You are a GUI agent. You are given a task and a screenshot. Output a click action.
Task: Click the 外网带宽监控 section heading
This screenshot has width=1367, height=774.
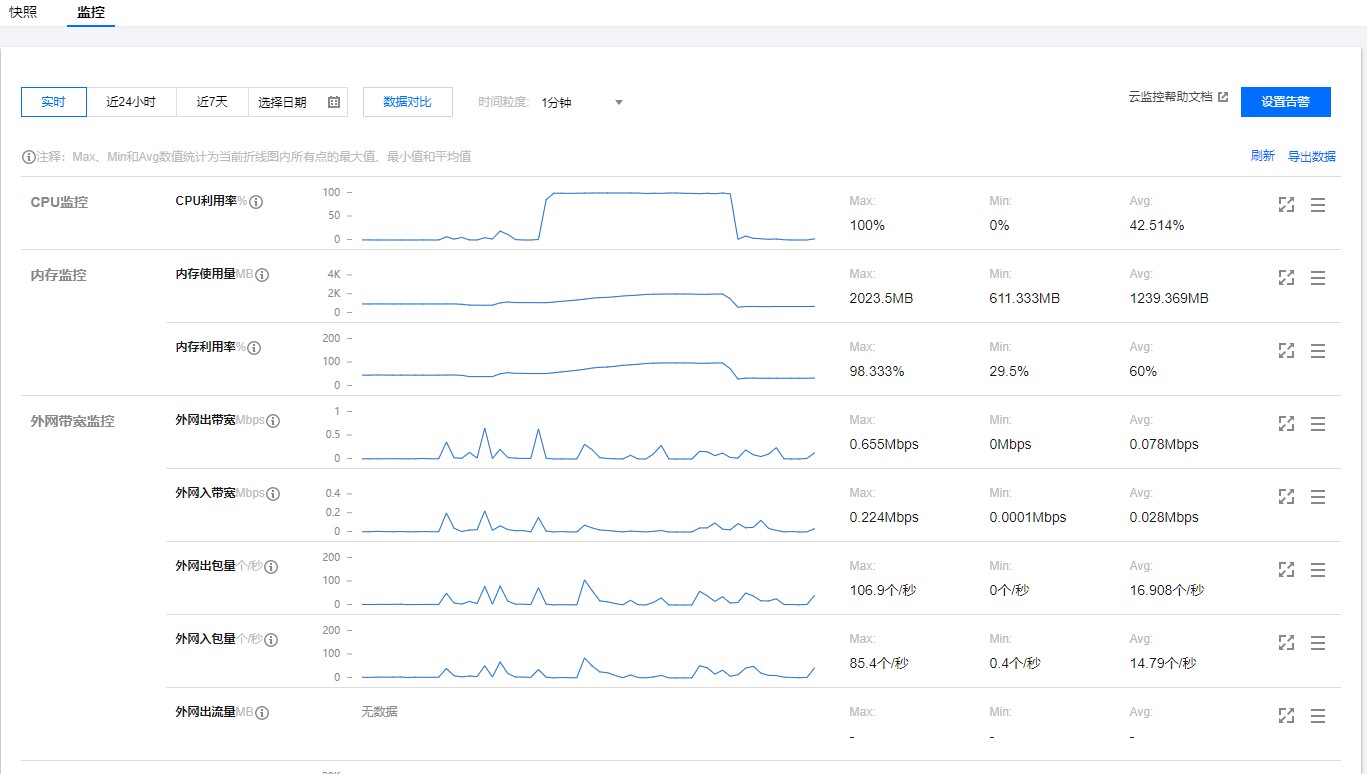pyautogui.click(x=72, y=421)
